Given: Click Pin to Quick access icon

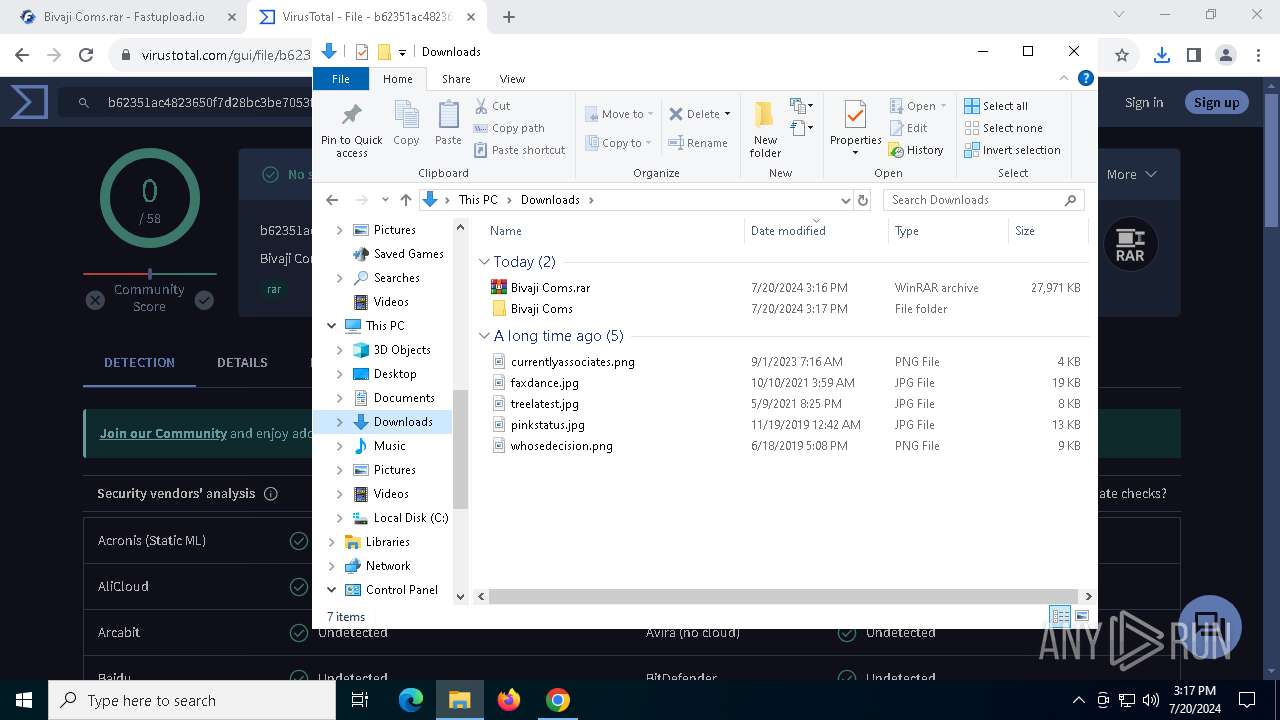Looking at the screenshot, I should 351,128.
